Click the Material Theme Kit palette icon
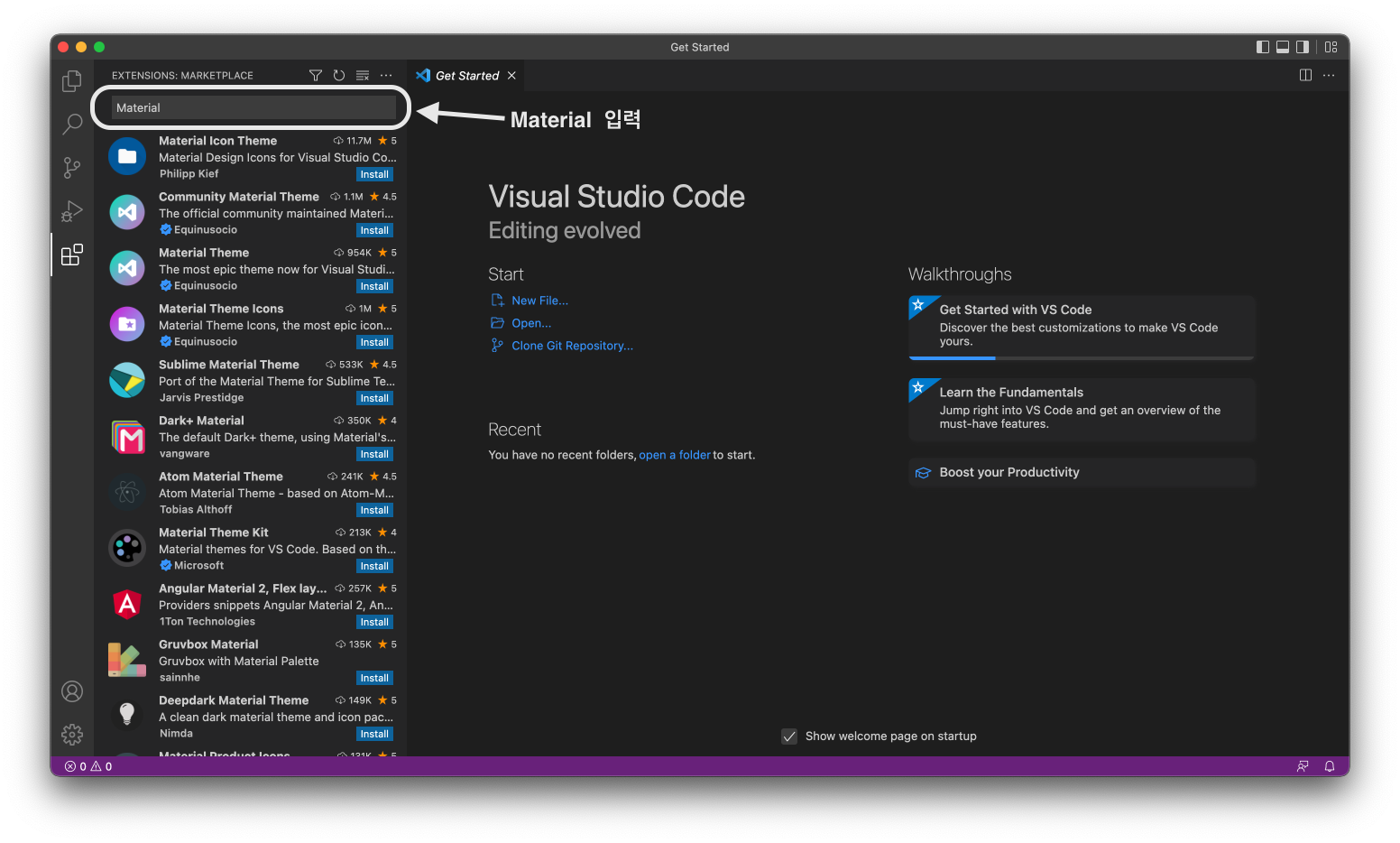The image size is (1400, 843). pos(127,548)
